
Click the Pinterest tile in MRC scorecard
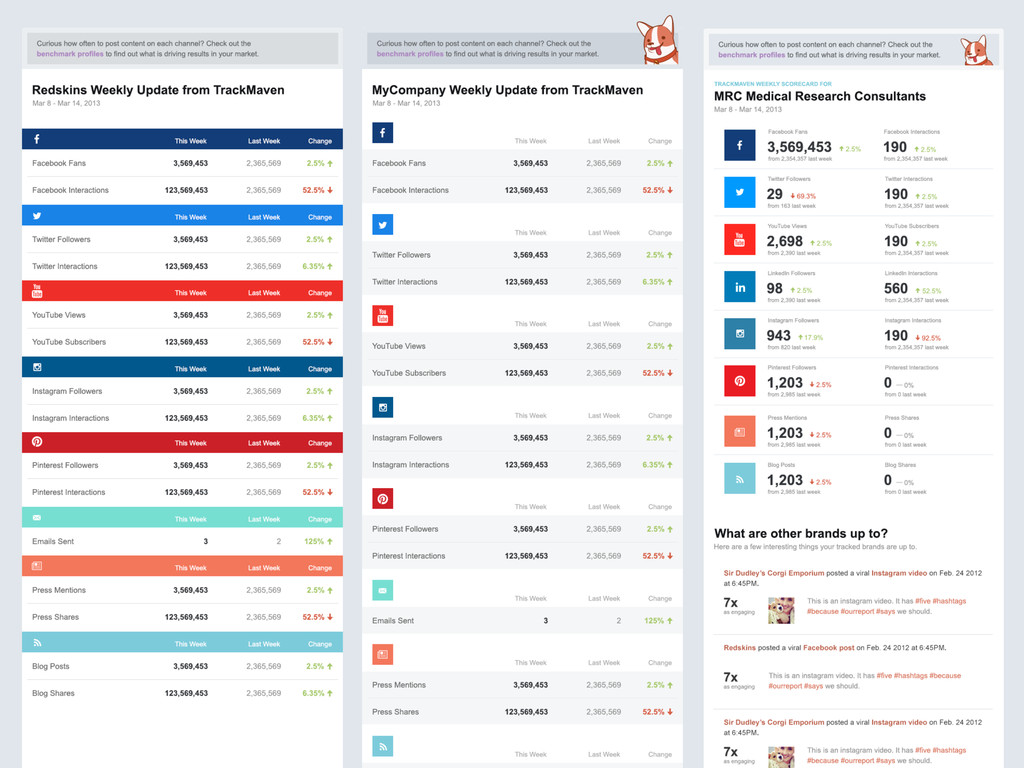point(739,381)
